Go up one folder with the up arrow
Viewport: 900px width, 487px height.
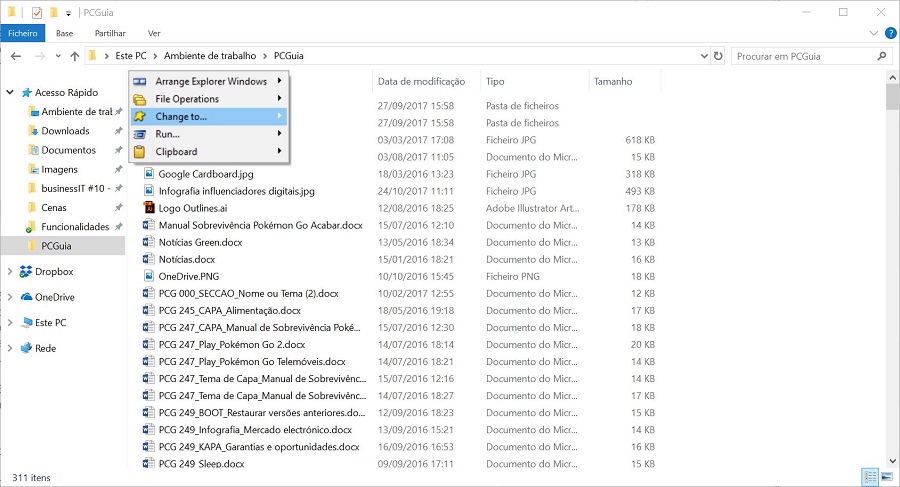(74, 56)
